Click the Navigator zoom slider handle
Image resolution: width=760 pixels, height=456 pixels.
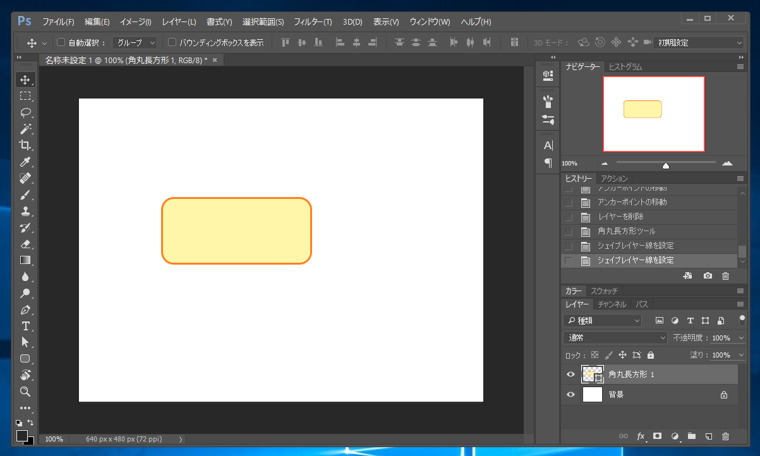(x=665, y=165)
